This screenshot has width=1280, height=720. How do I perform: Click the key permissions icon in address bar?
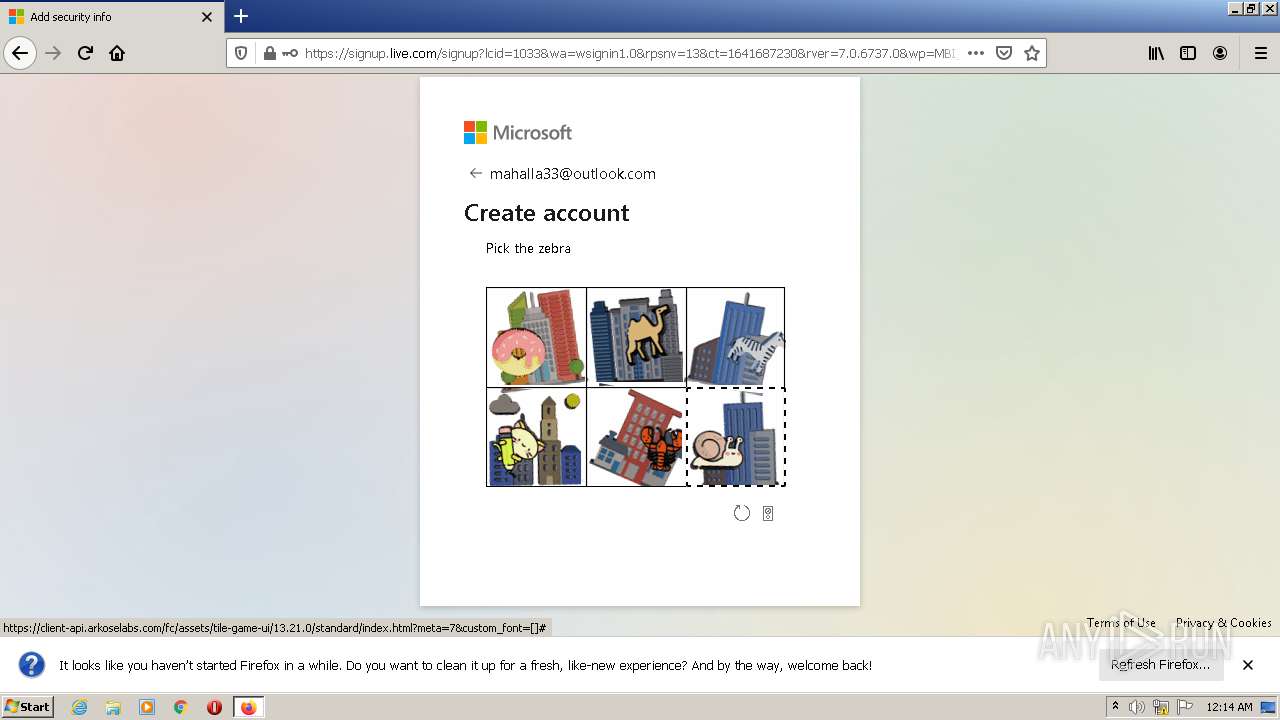pos(289,53)
